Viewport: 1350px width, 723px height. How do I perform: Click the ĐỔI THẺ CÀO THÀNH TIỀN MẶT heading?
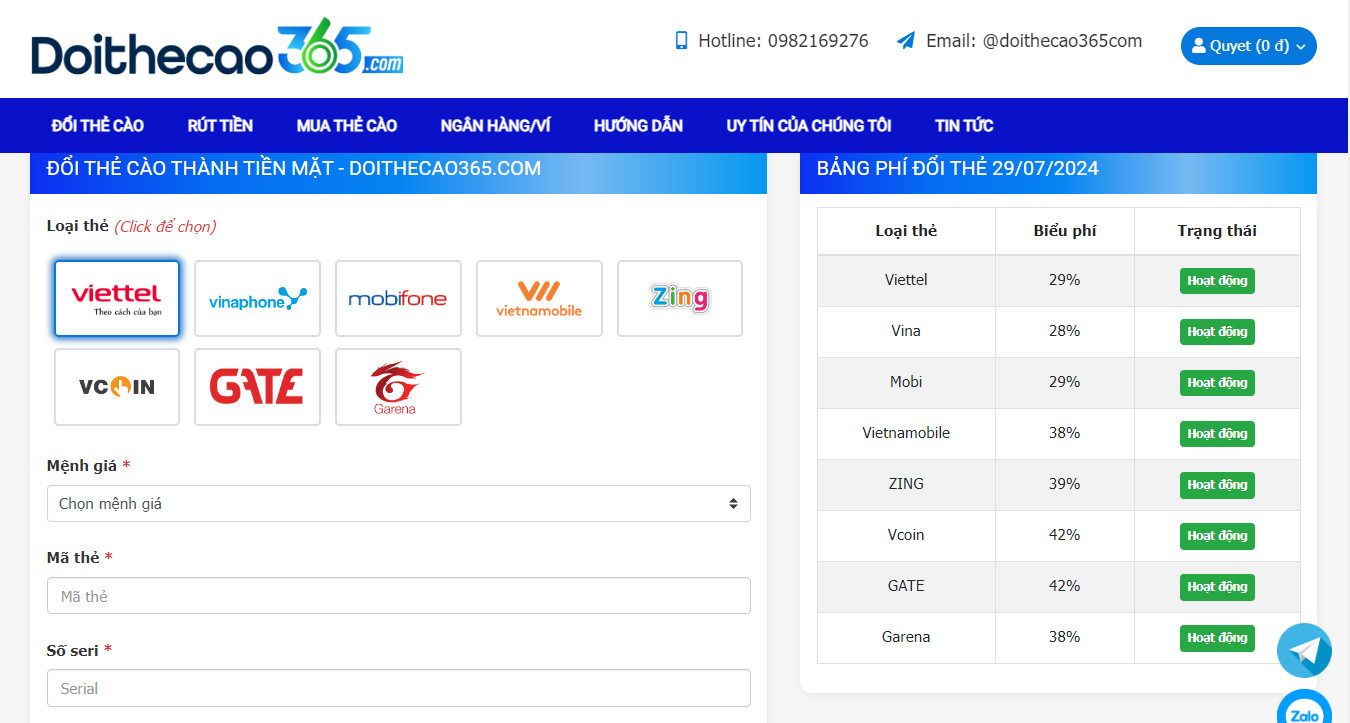pos(294,169)
